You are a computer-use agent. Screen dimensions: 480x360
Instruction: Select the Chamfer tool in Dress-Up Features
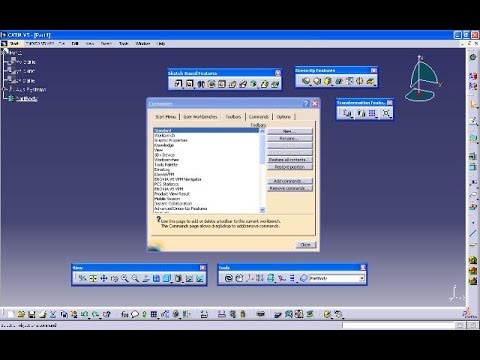(x=317, y=81)
